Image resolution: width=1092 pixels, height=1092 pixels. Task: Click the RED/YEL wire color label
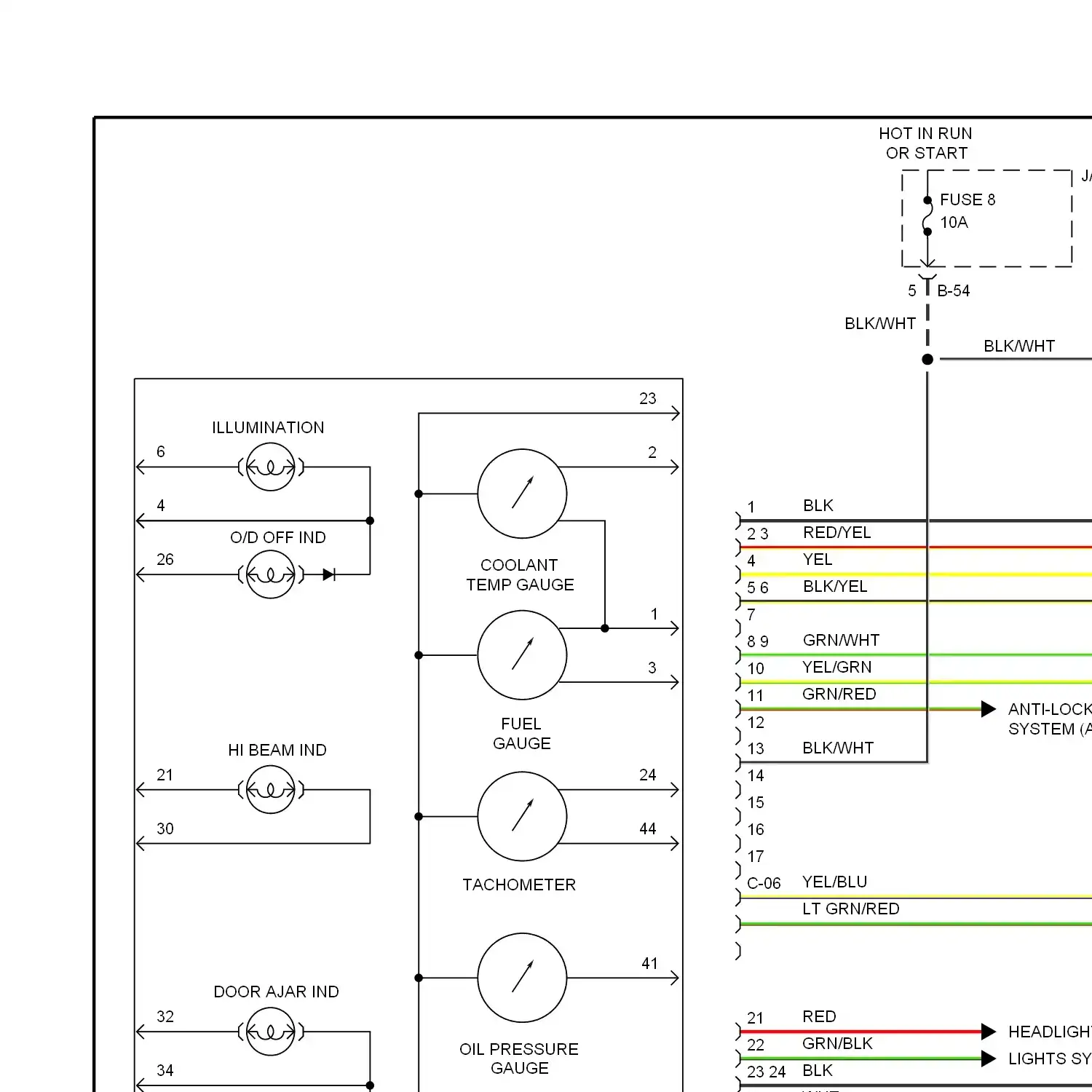pyautogui.click(x=837, y=532)
